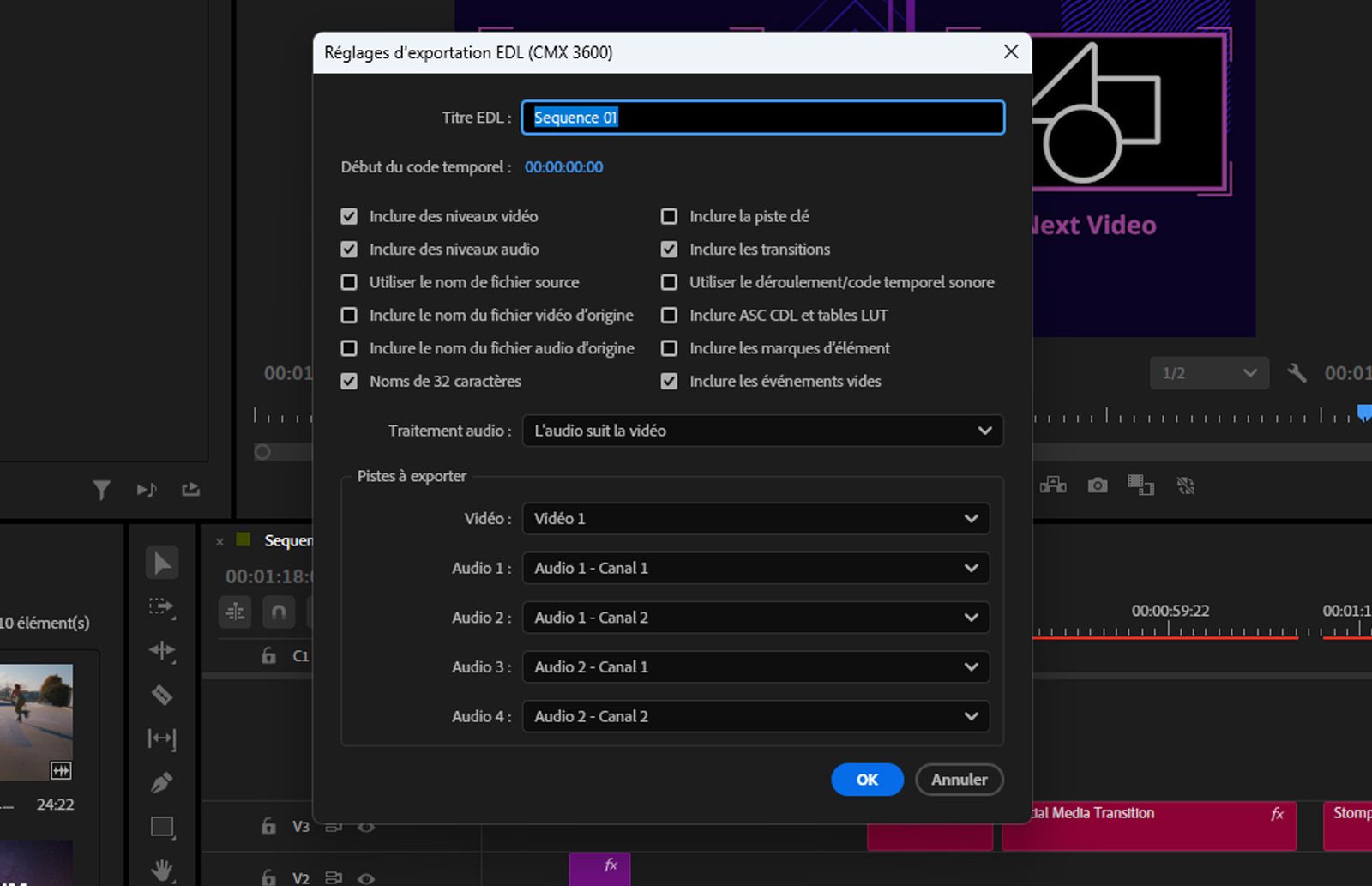Open the Traitement audio dropdown
The image size is (1372, 886).
[x=761, y=431]
